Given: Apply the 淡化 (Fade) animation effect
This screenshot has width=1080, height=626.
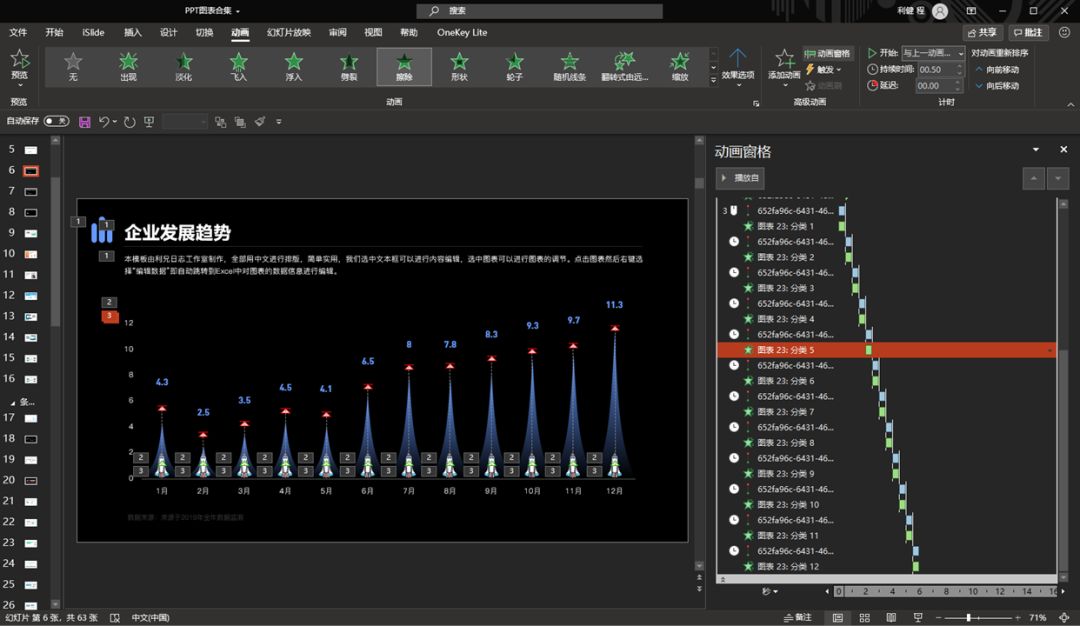Looking at the screenshot, I should [183, 66].
